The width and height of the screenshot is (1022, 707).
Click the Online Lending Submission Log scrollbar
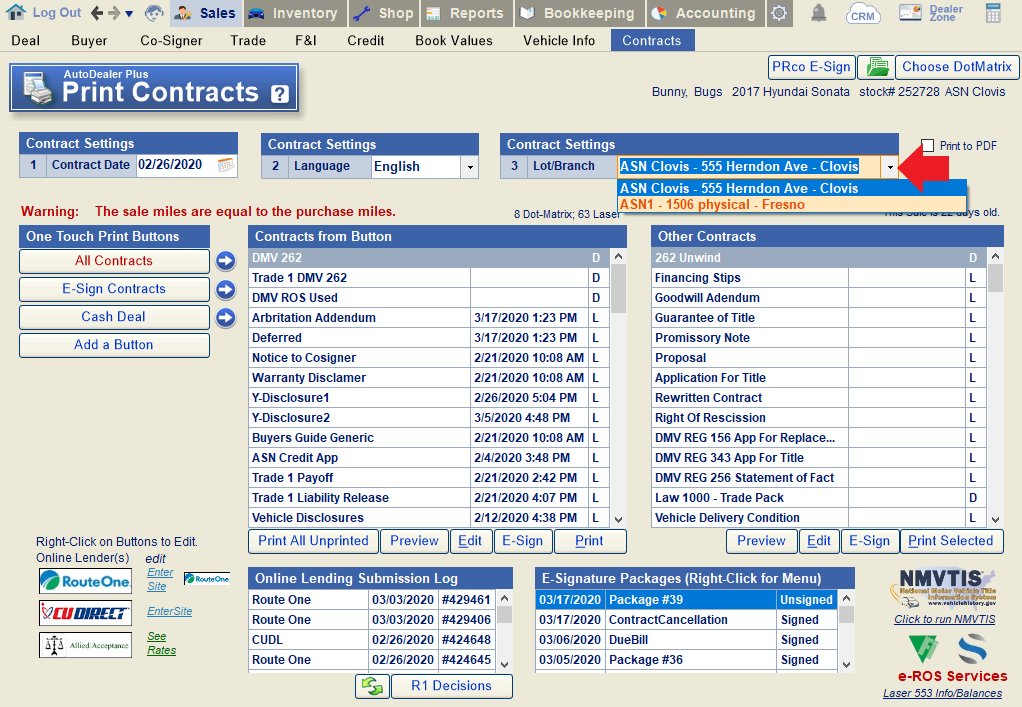tap(504, 631)
